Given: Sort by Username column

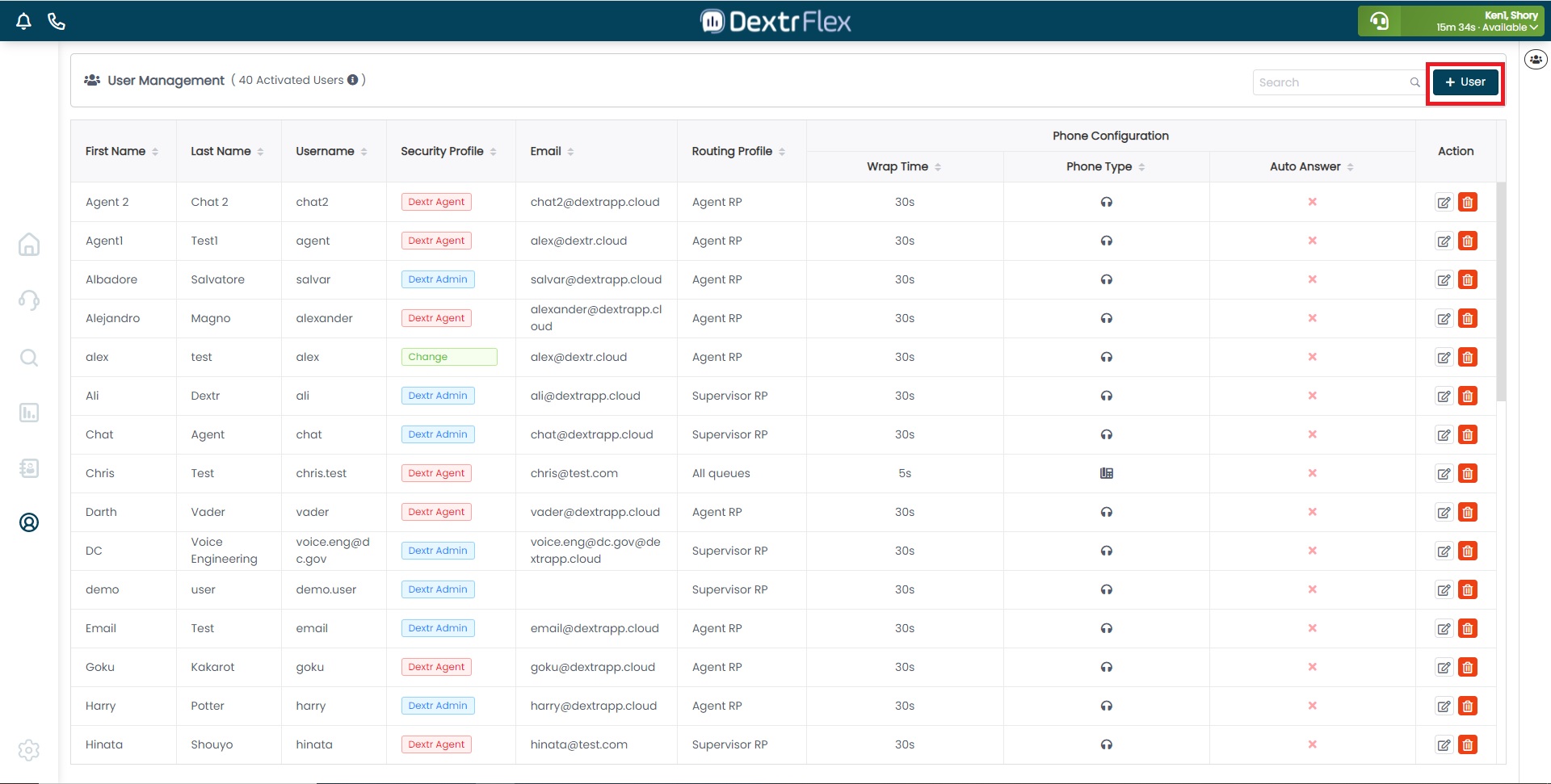Looking at the screenshot, I should (x=364, y=152).
